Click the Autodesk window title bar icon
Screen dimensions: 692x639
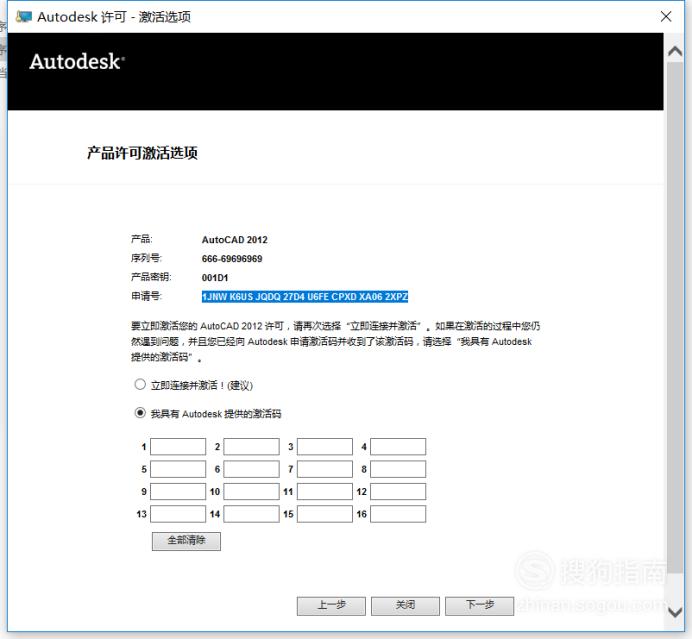[23, 17]
